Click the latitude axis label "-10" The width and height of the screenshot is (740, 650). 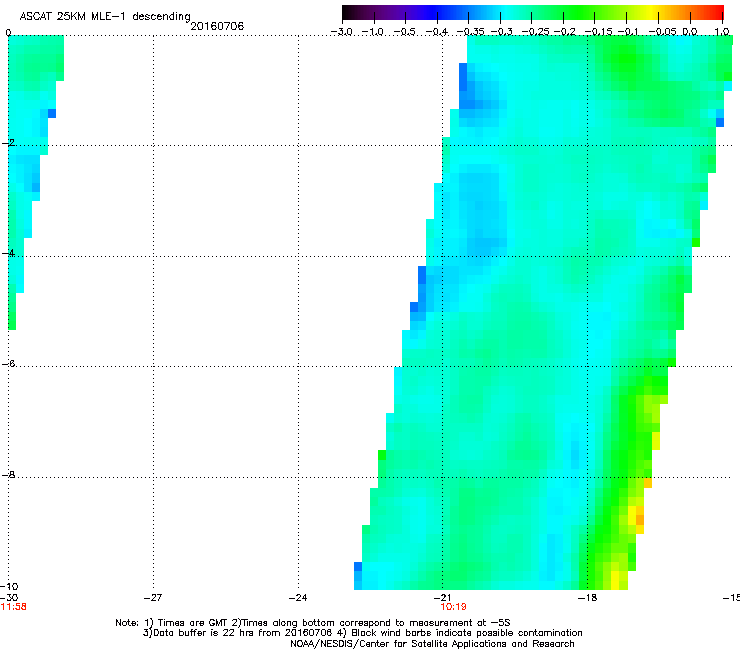(9, 587)
